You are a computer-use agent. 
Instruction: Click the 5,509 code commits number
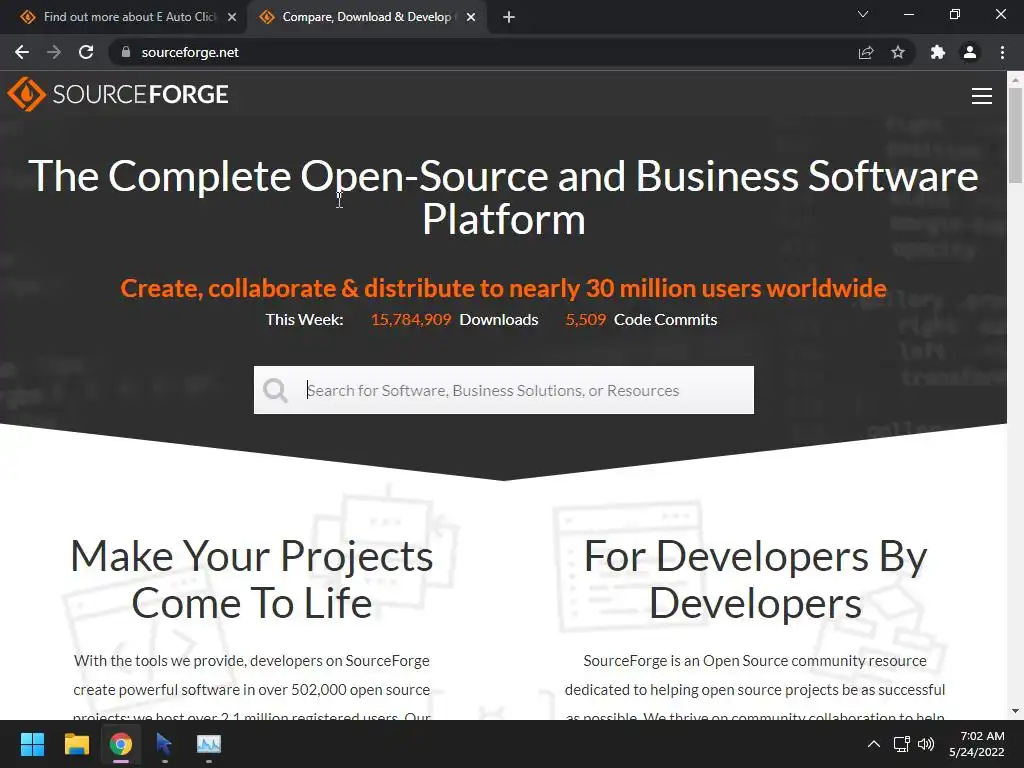585,319
